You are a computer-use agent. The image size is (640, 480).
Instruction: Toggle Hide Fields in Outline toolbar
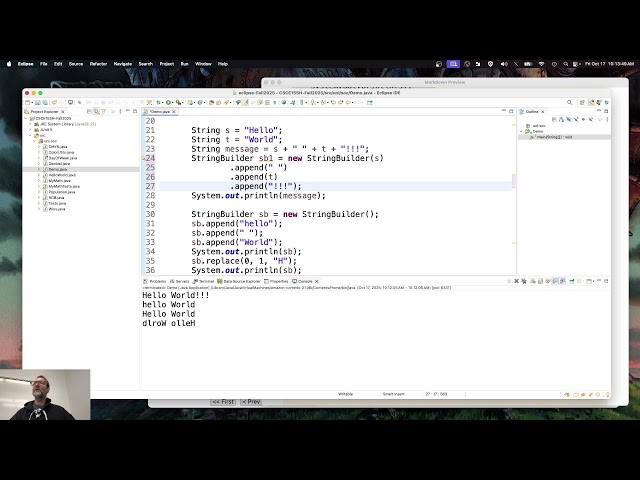569,120
